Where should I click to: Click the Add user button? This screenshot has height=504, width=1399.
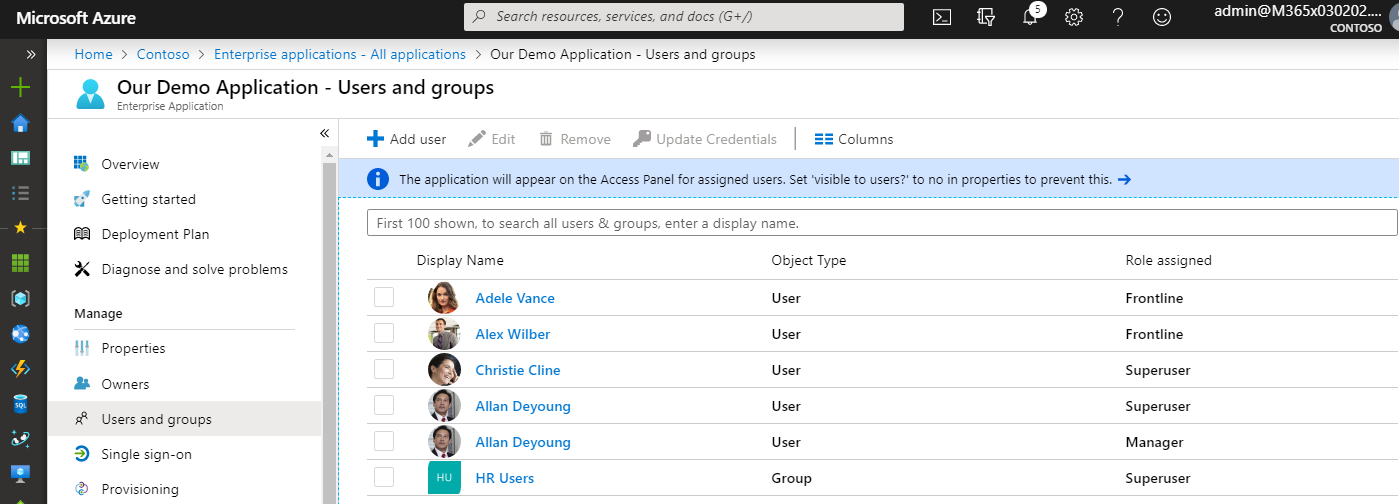point(407,139)
